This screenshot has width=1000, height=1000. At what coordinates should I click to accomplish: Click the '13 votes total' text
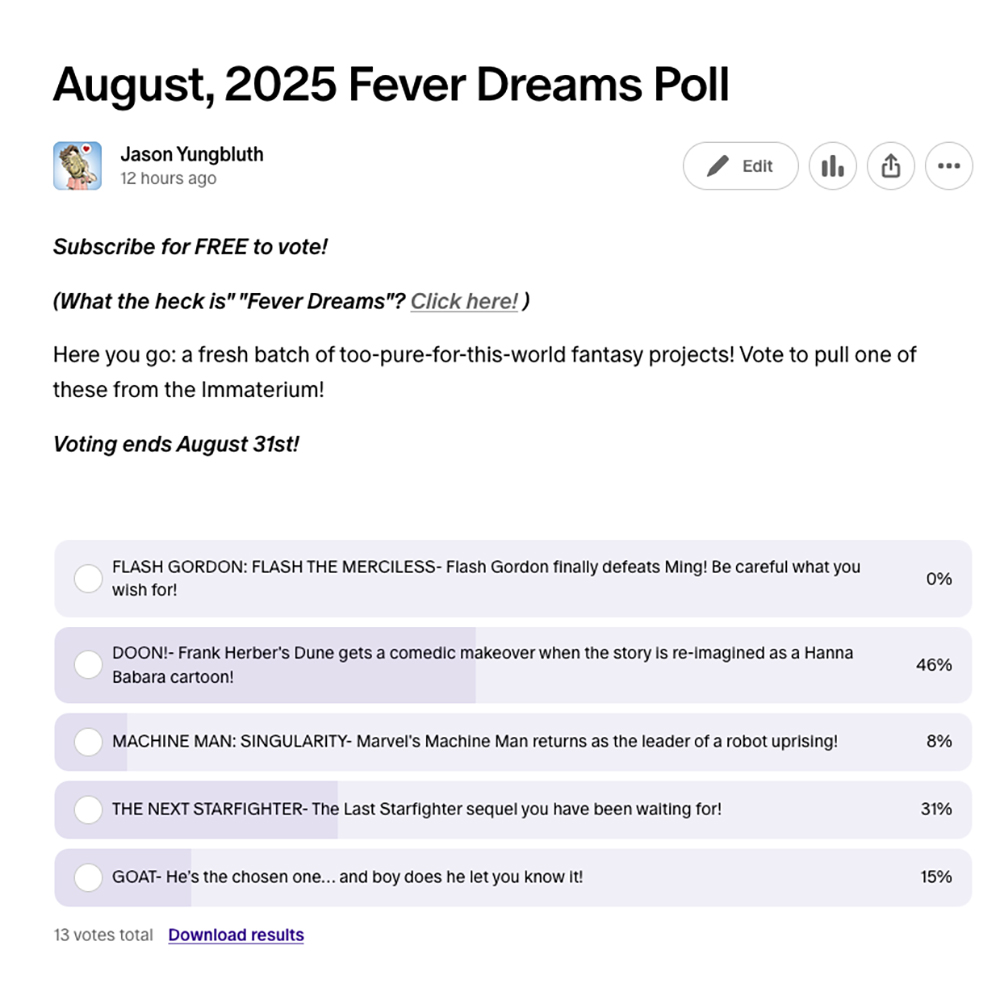[x=103, y=935]
